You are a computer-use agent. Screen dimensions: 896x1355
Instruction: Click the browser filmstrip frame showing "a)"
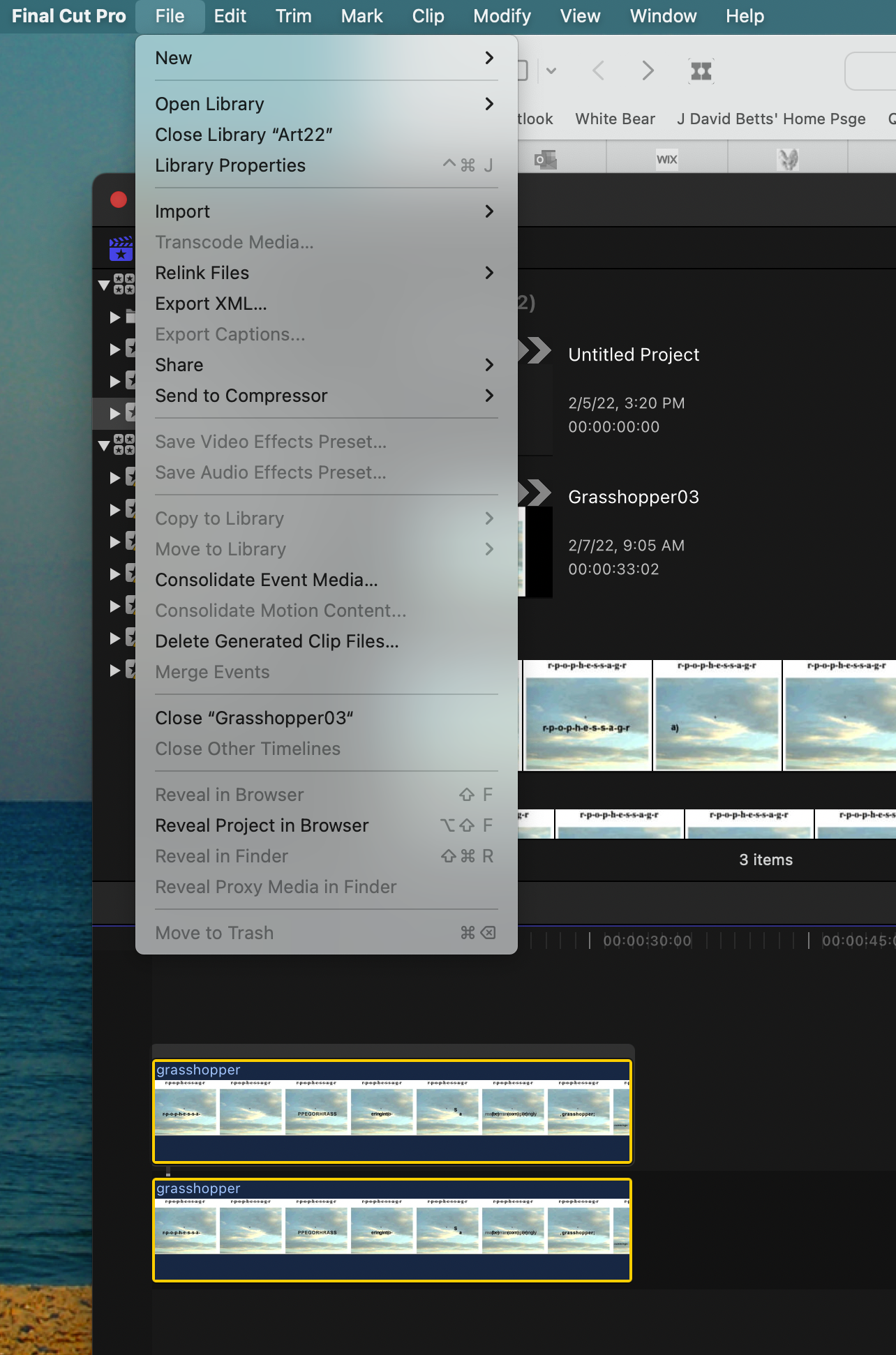coord(717,715)
